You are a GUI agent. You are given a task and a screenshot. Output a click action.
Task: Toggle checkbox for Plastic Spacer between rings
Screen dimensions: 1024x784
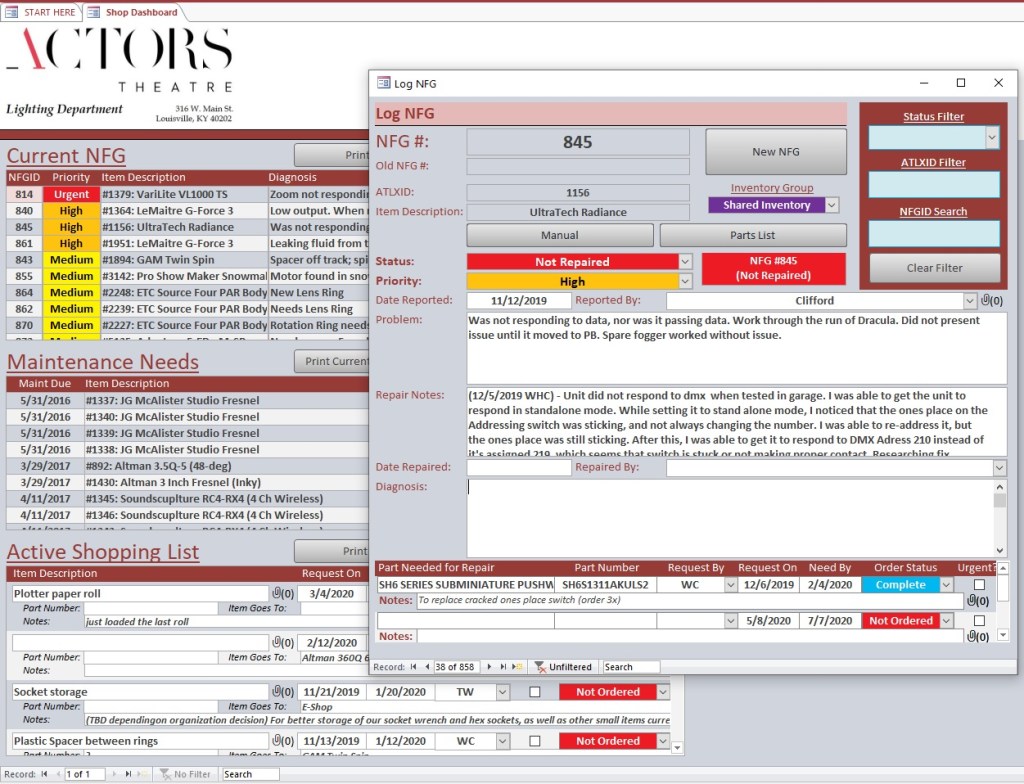535,741
